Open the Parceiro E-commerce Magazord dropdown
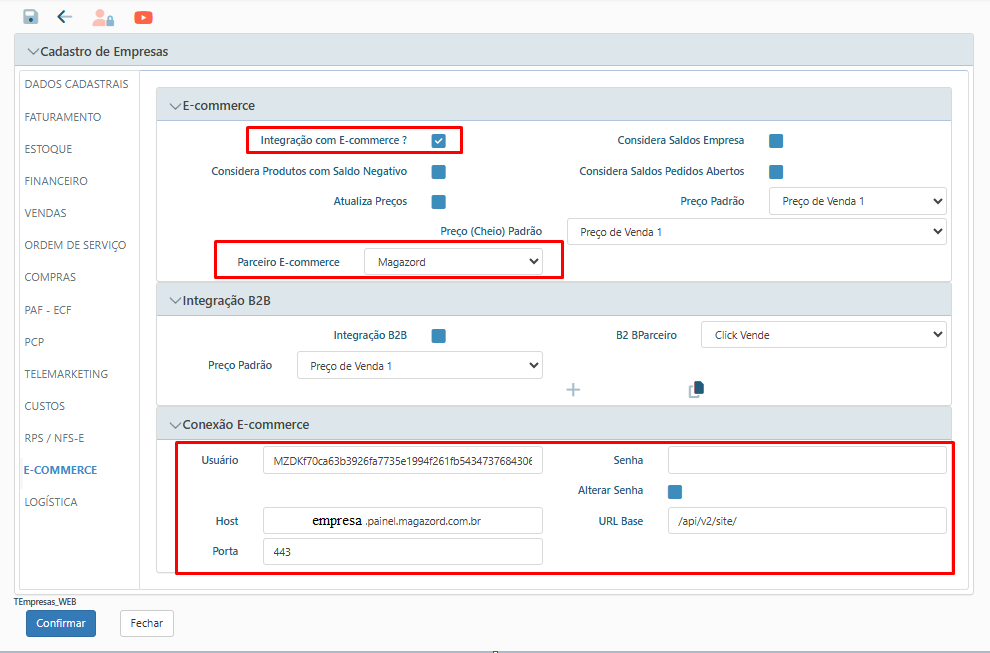This screenshot has height=653, width=990. click(x=453, y=262)
